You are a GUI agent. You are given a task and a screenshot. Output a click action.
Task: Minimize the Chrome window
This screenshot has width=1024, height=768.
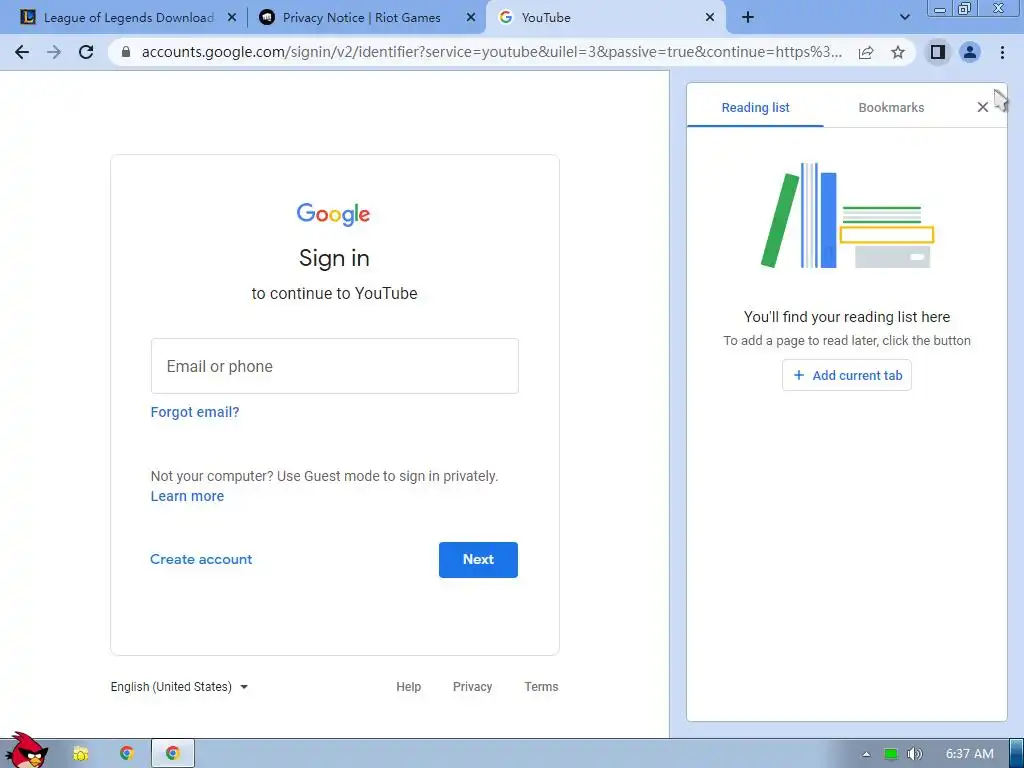[940, 8]
